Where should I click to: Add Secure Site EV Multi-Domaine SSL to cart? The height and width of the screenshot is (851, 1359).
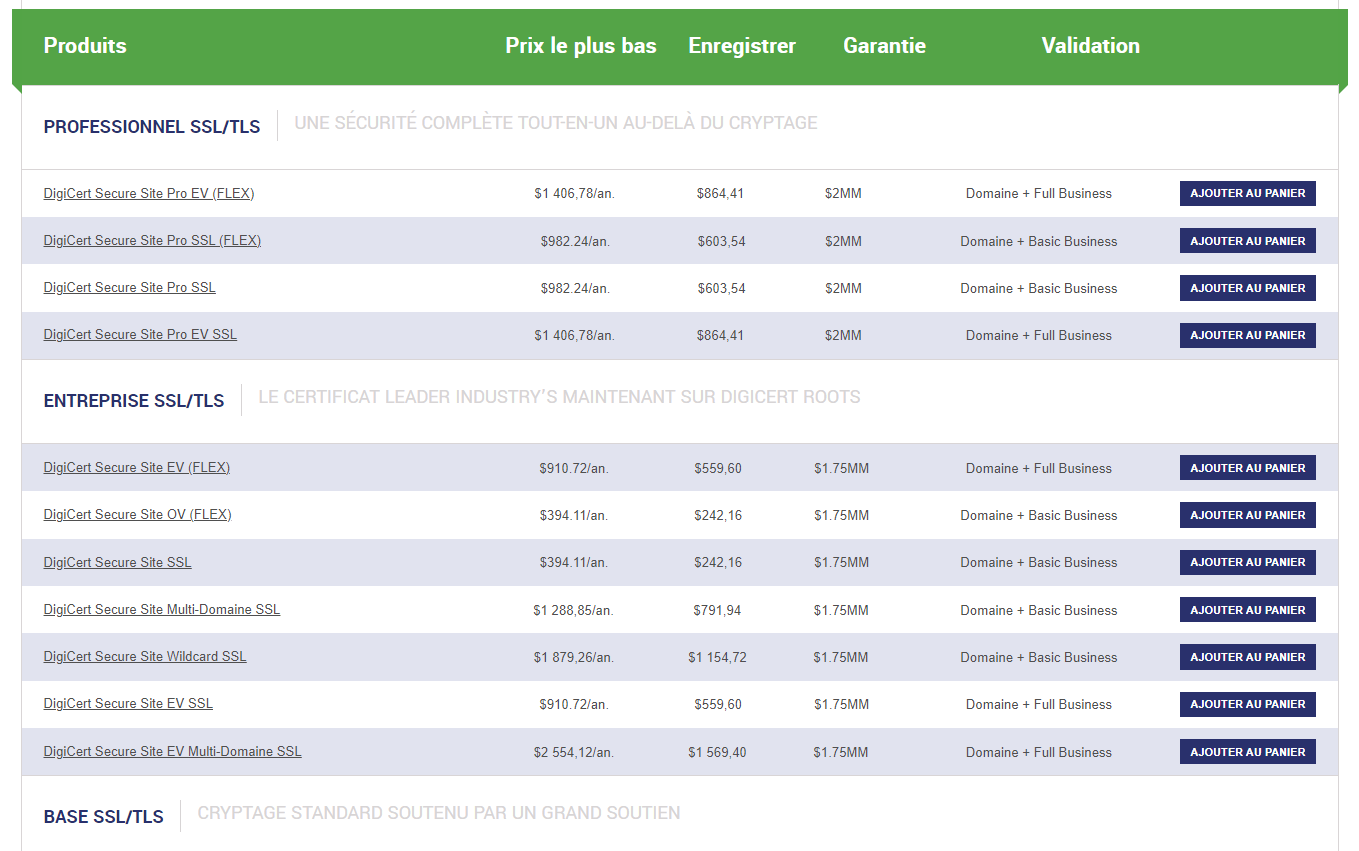[x=1248, y=752]
